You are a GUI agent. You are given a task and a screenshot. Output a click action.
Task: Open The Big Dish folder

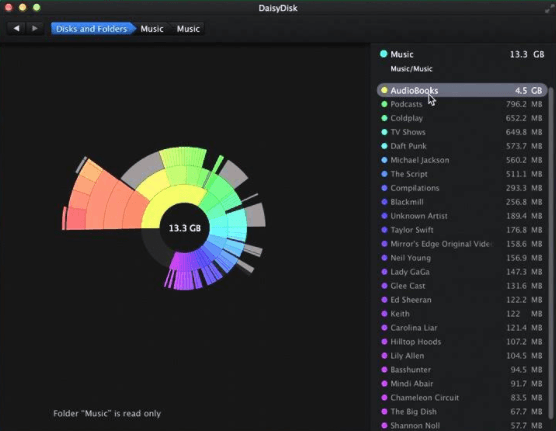coord(462,411)
